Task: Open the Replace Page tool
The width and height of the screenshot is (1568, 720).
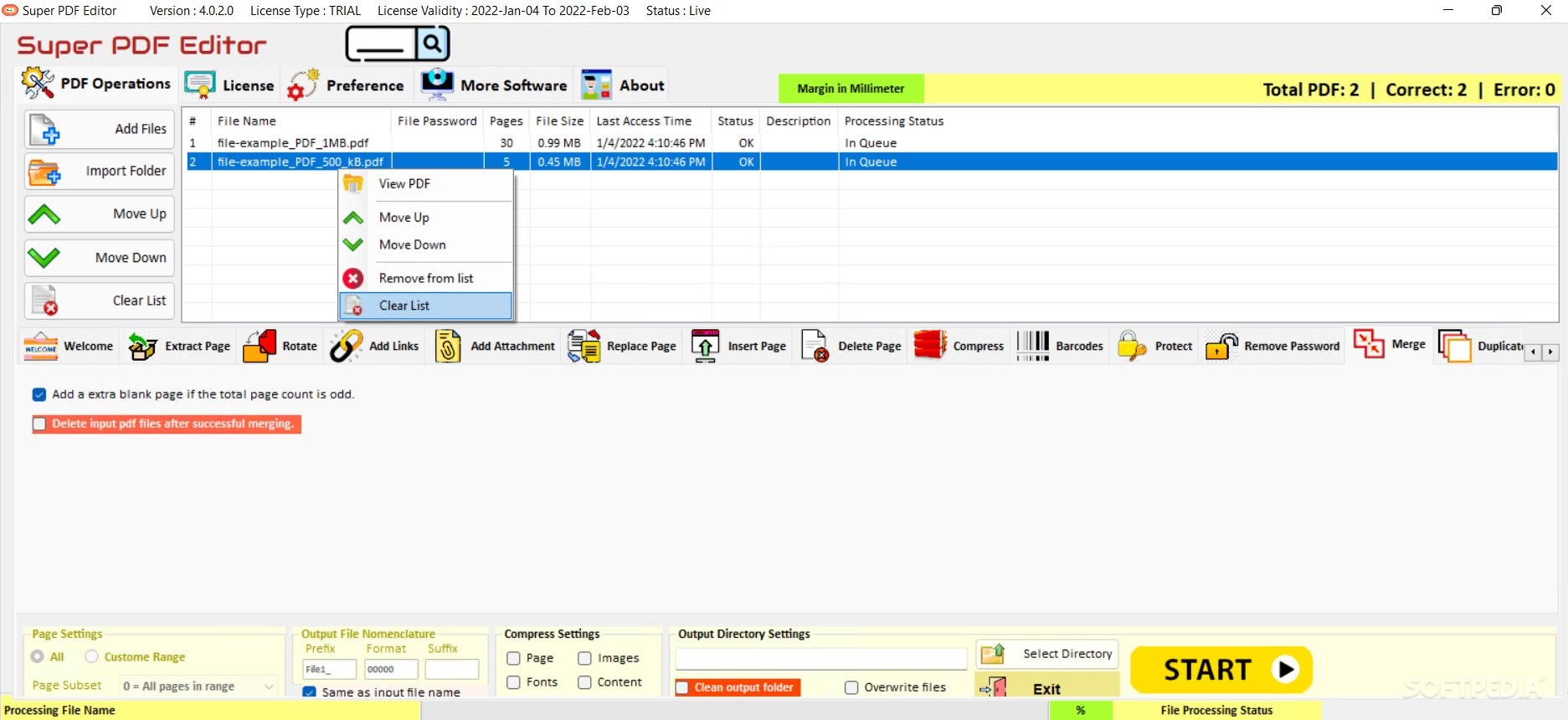Action: click(x=622, y=346)
